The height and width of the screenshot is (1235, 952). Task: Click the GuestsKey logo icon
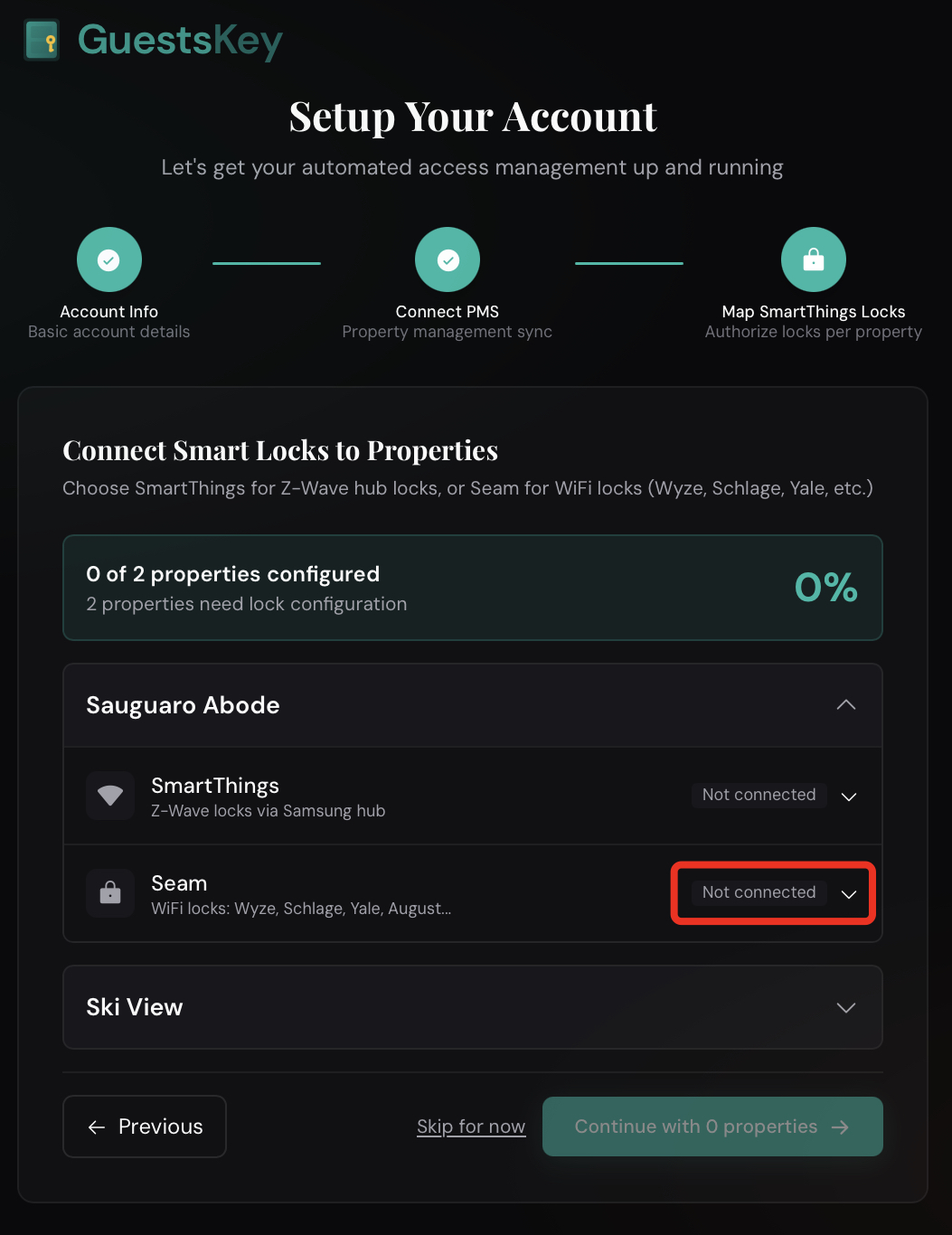(x=42, y=40)
